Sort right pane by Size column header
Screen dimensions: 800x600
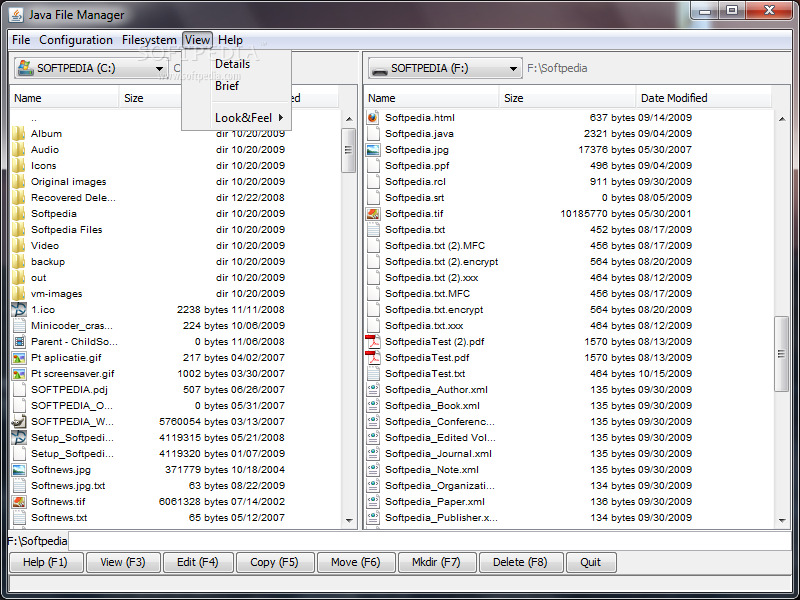click(x=567, y=98)
